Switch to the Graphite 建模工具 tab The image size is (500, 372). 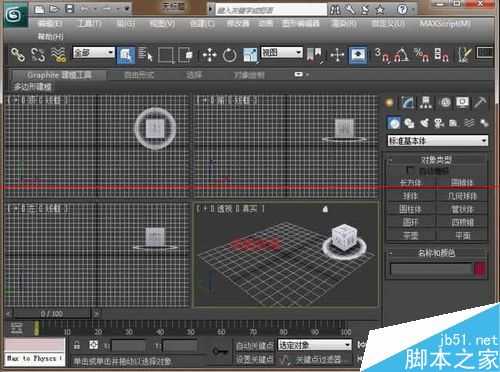59,75
